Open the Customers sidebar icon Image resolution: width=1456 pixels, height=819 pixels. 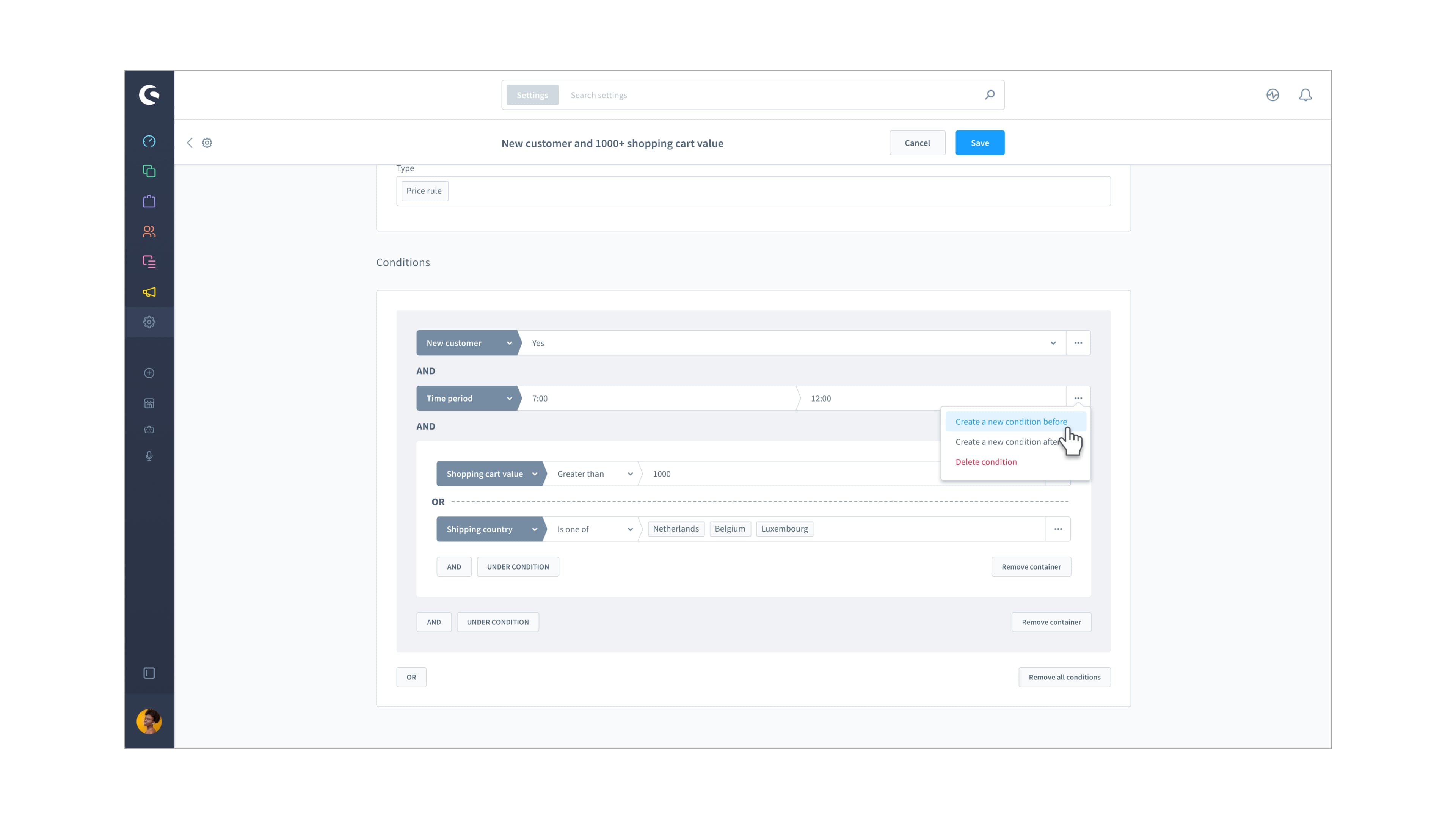tap(149, 231)
